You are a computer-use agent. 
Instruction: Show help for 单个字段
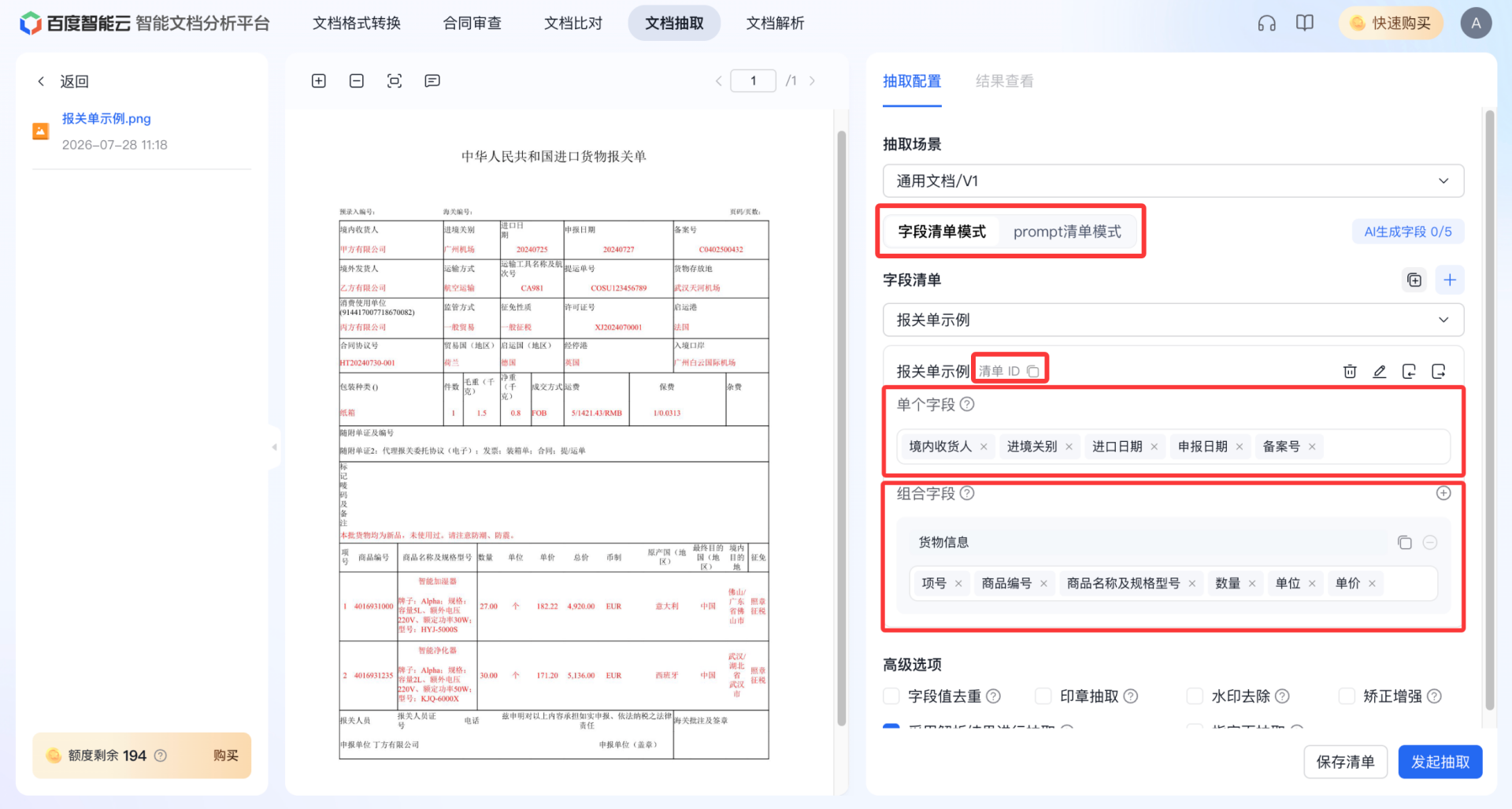[967, 404]
